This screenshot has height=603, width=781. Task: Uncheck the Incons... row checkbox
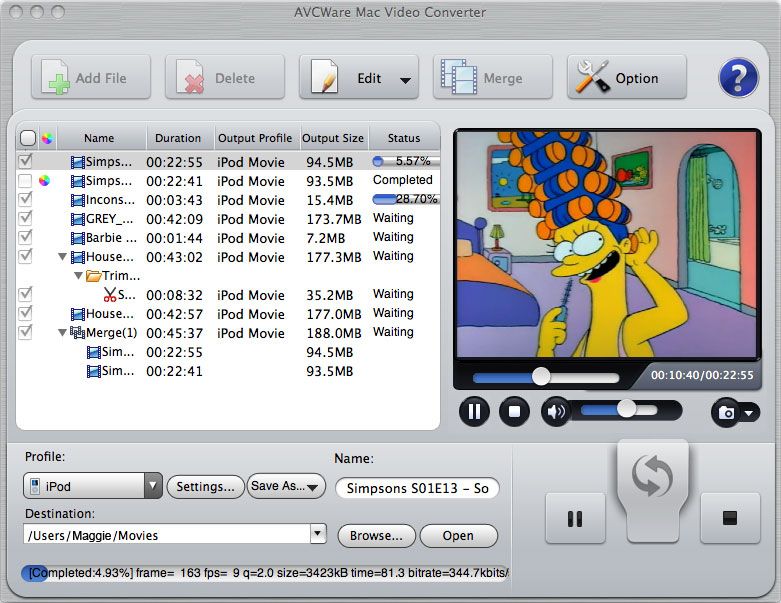pos(25,199)
